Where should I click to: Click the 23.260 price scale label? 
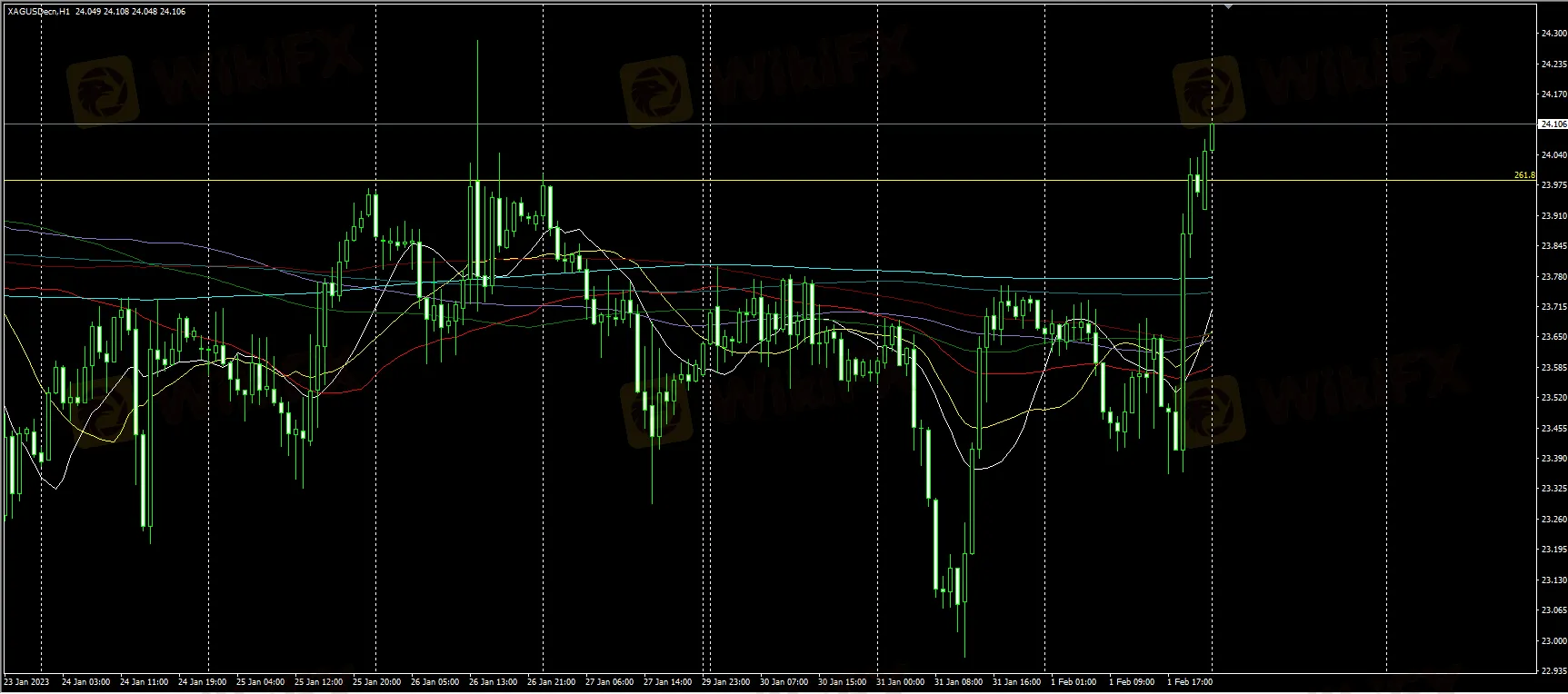1553,520
